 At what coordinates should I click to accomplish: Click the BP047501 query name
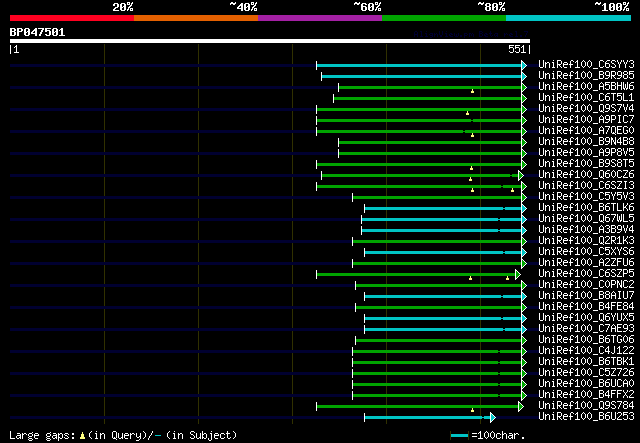pos(37,32)
